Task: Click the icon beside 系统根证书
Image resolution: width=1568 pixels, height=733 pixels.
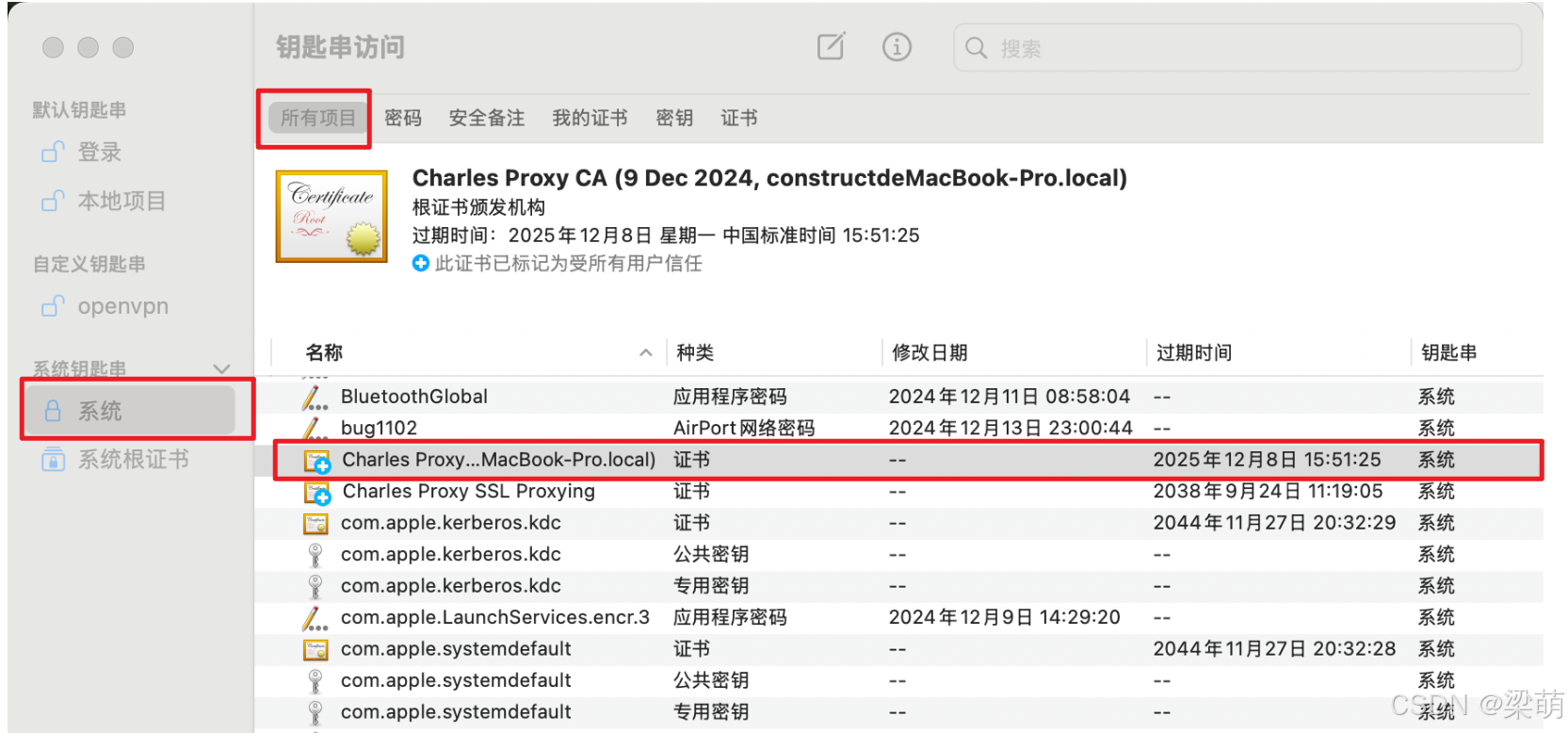Action: pos(53,460)
